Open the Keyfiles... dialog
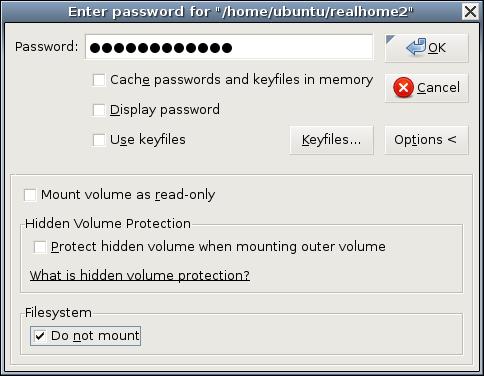Screen dimensions: 484x376 [331, 140]
